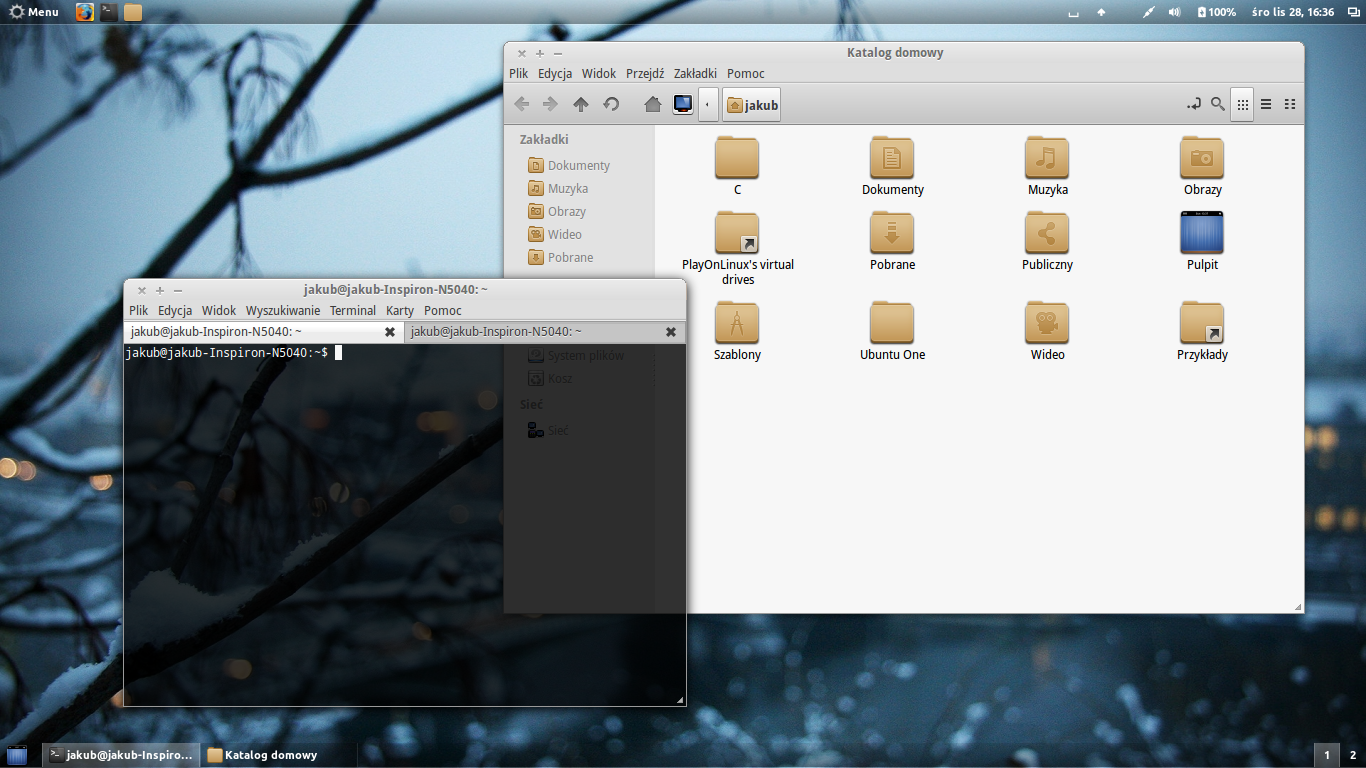Open the Karty menu in the terminal
The height and width of the screenshot is (768, 1366).
point(400,311)
